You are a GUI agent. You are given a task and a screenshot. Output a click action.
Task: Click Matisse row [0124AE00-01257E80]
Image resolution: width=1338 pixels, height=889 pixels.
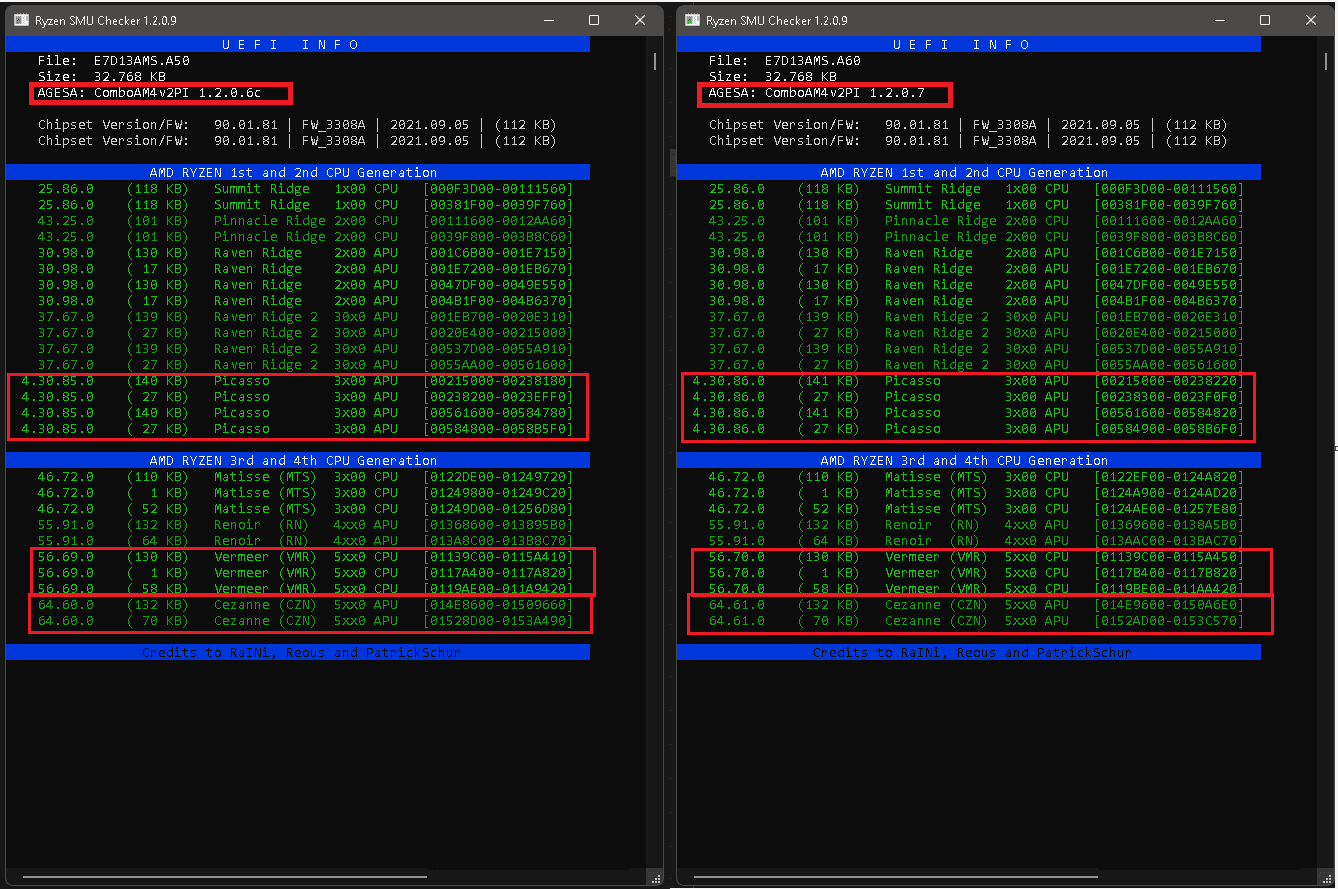[977, 509]
